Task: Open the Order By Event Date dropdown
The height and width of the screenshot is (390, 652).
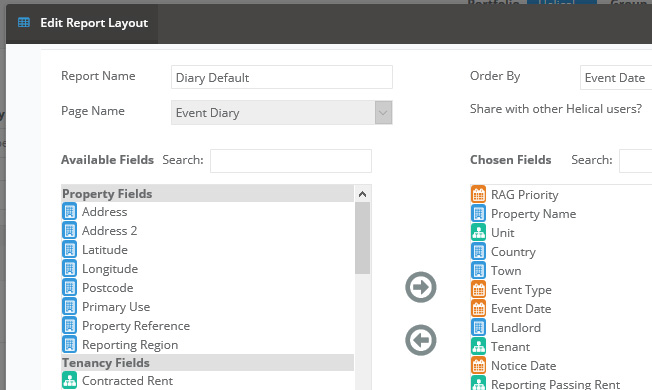Action: point(616,77)
